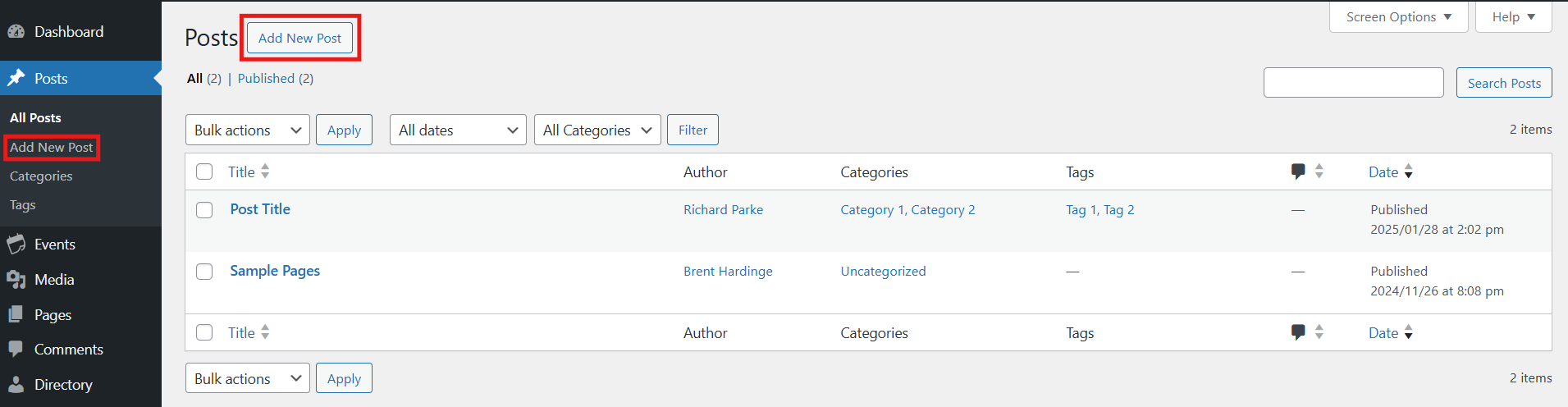Open Events via its calendar icon
This screenshot has width=1568, height=407.
pos(16,245)
